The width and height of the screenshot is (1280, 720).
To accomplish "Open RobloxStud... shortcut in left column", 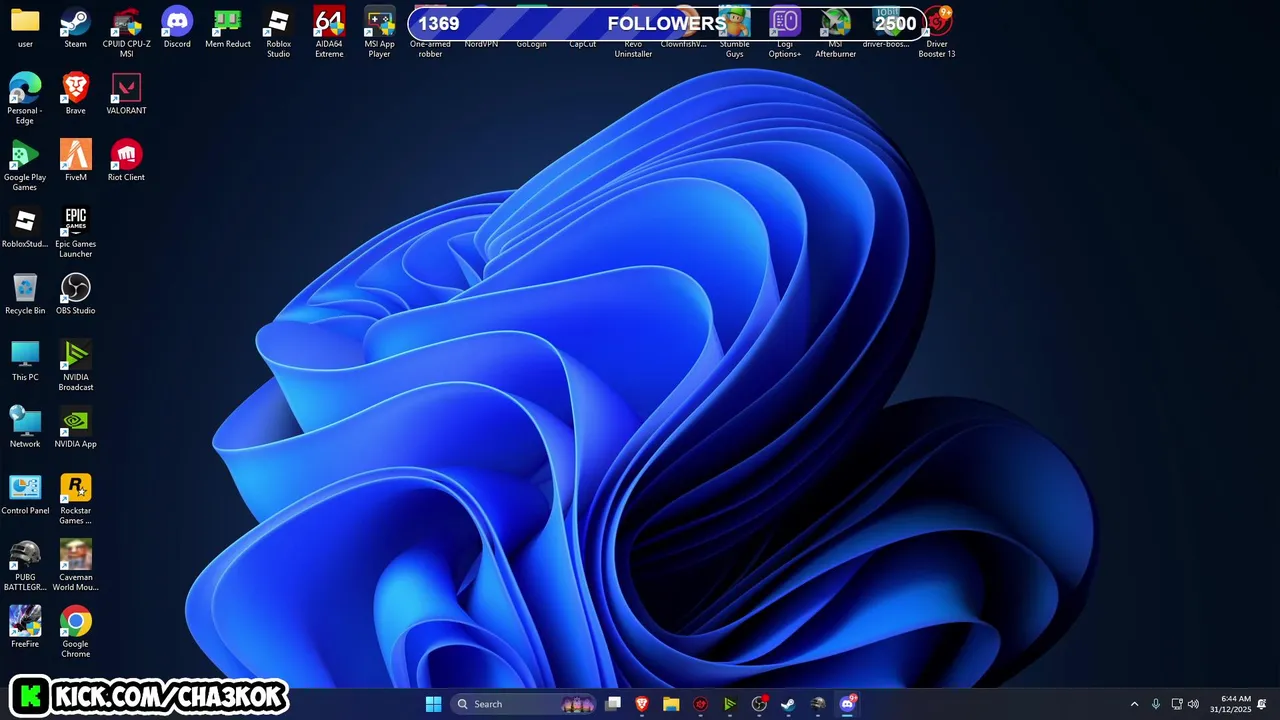I will (25, 221).
